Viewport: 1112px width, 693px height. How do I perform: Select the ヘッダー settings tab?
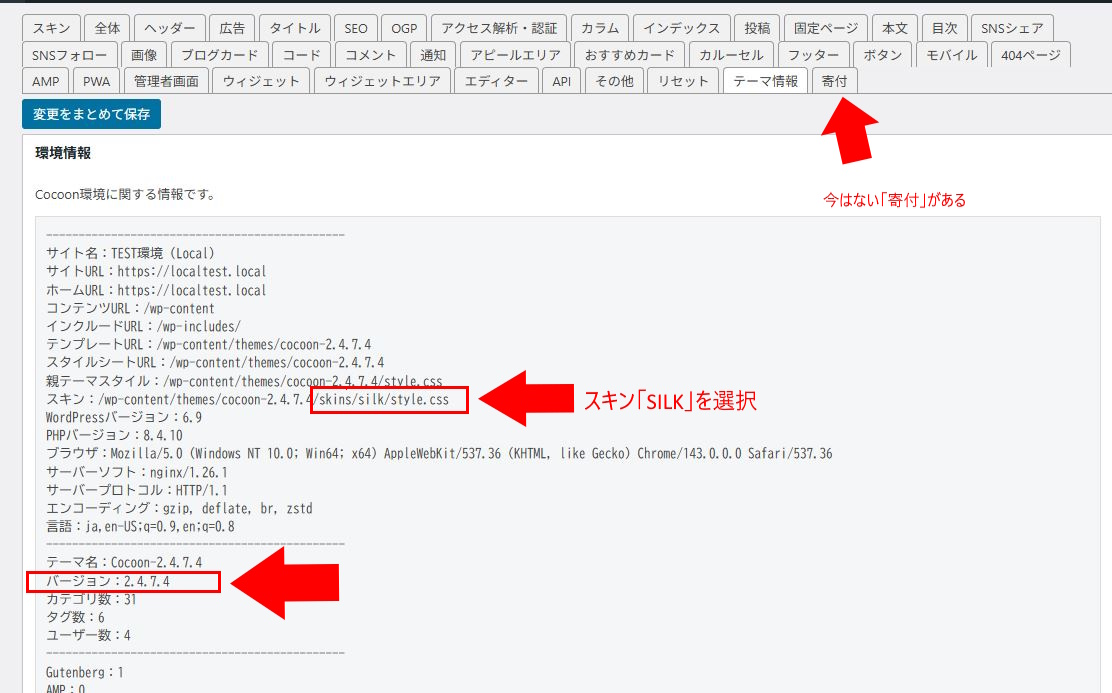point(171,28)
